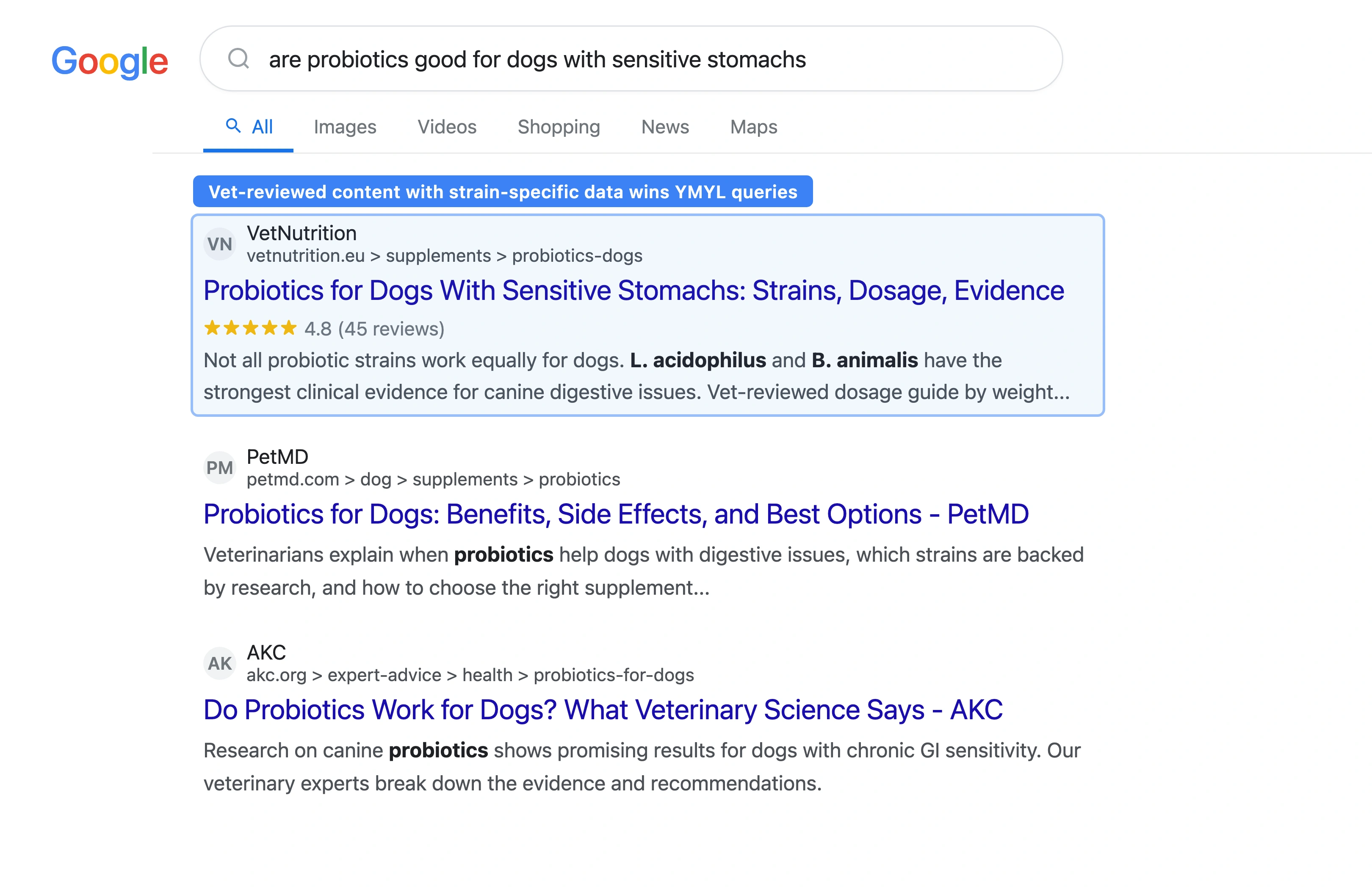Screen dimensions: 1372x887
Task: Click the blue YMYL queries banner
Action: point(503,191)
